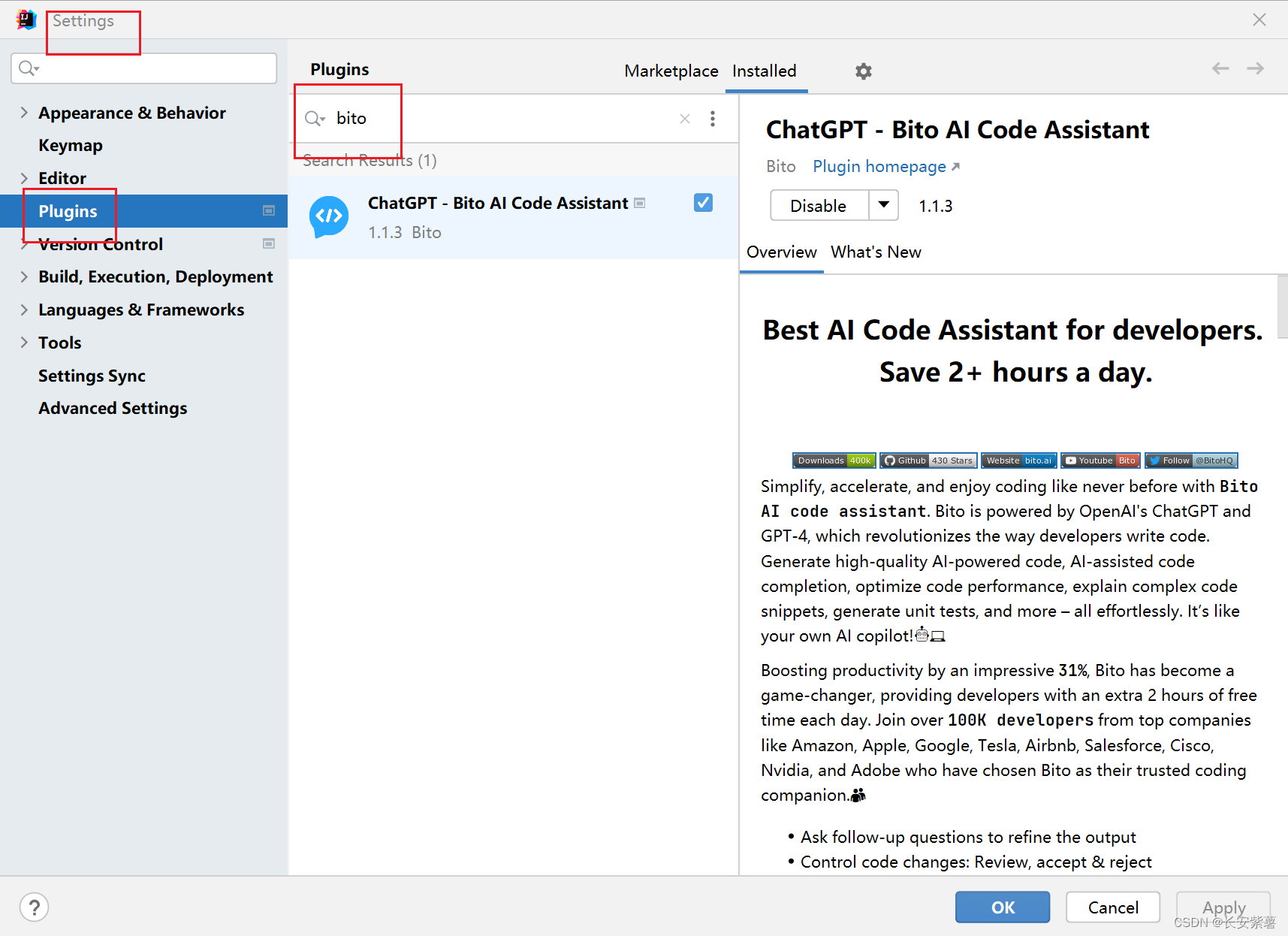Screen dimensions: 1288x936
Task: Clear the bito plugin search text
Action: pyautogui.click(x=685, y=119)
